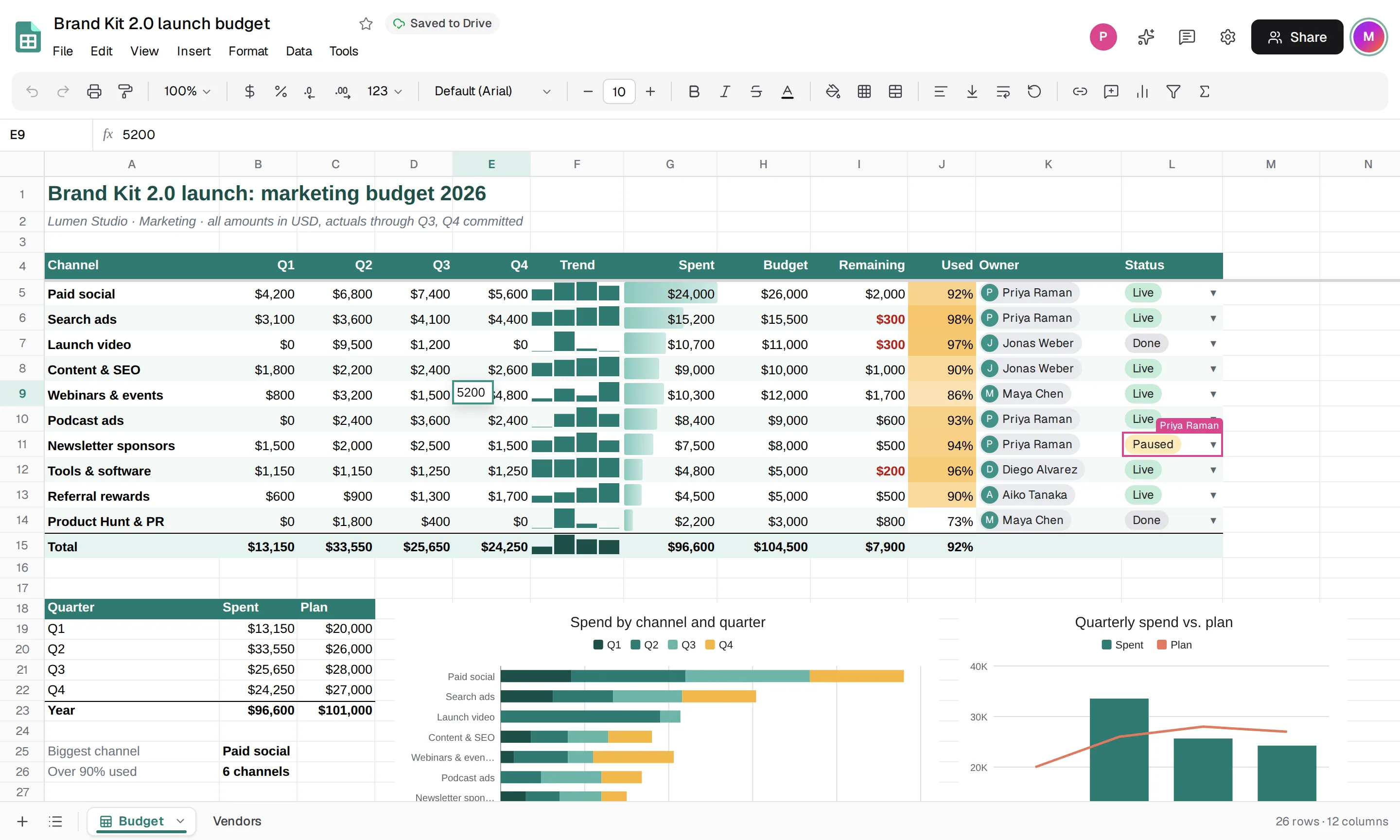
Task: Open horizontal align options
Action: 941,91
